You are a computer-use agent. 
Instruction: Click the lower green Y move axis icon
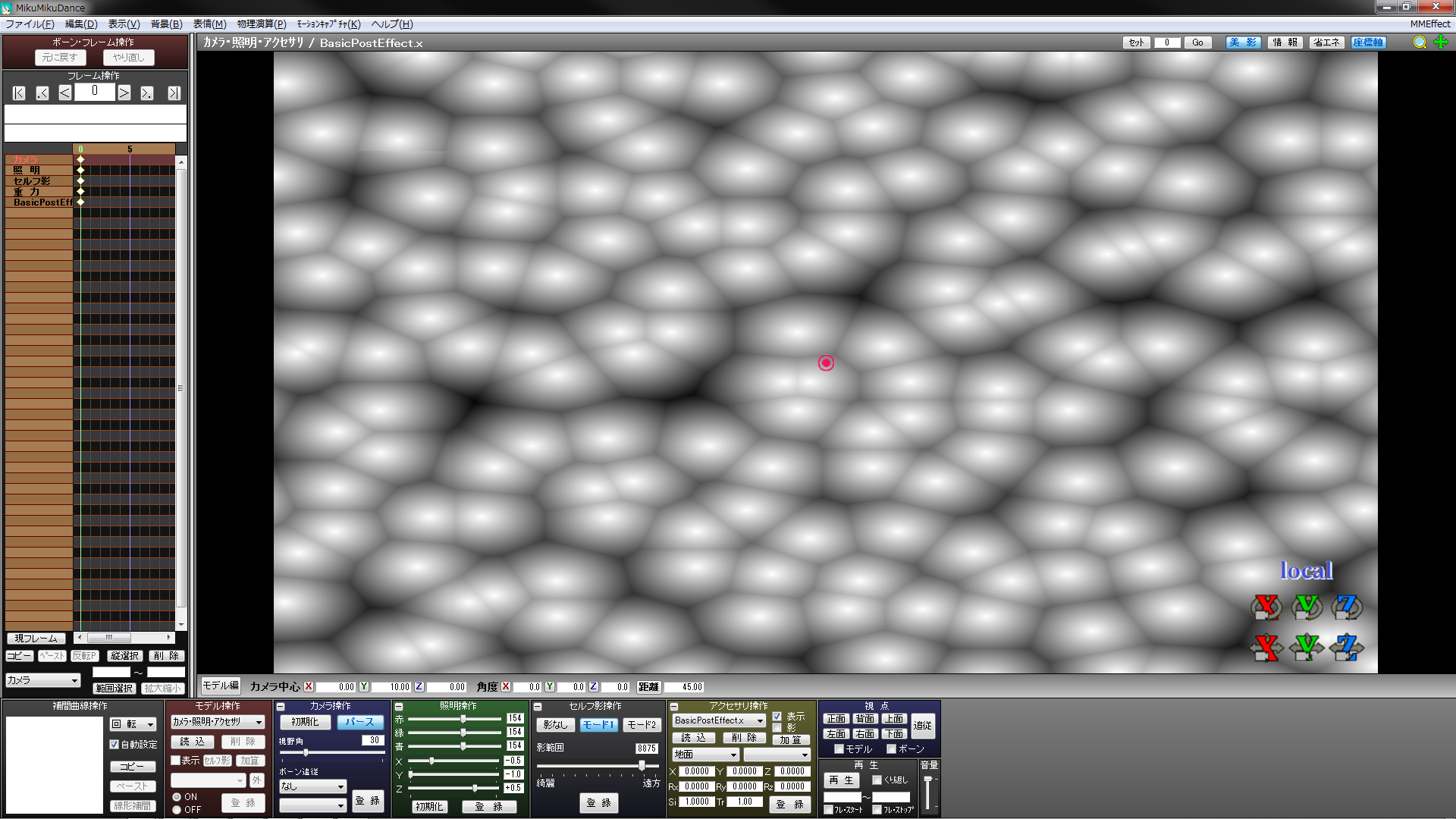1307,647
